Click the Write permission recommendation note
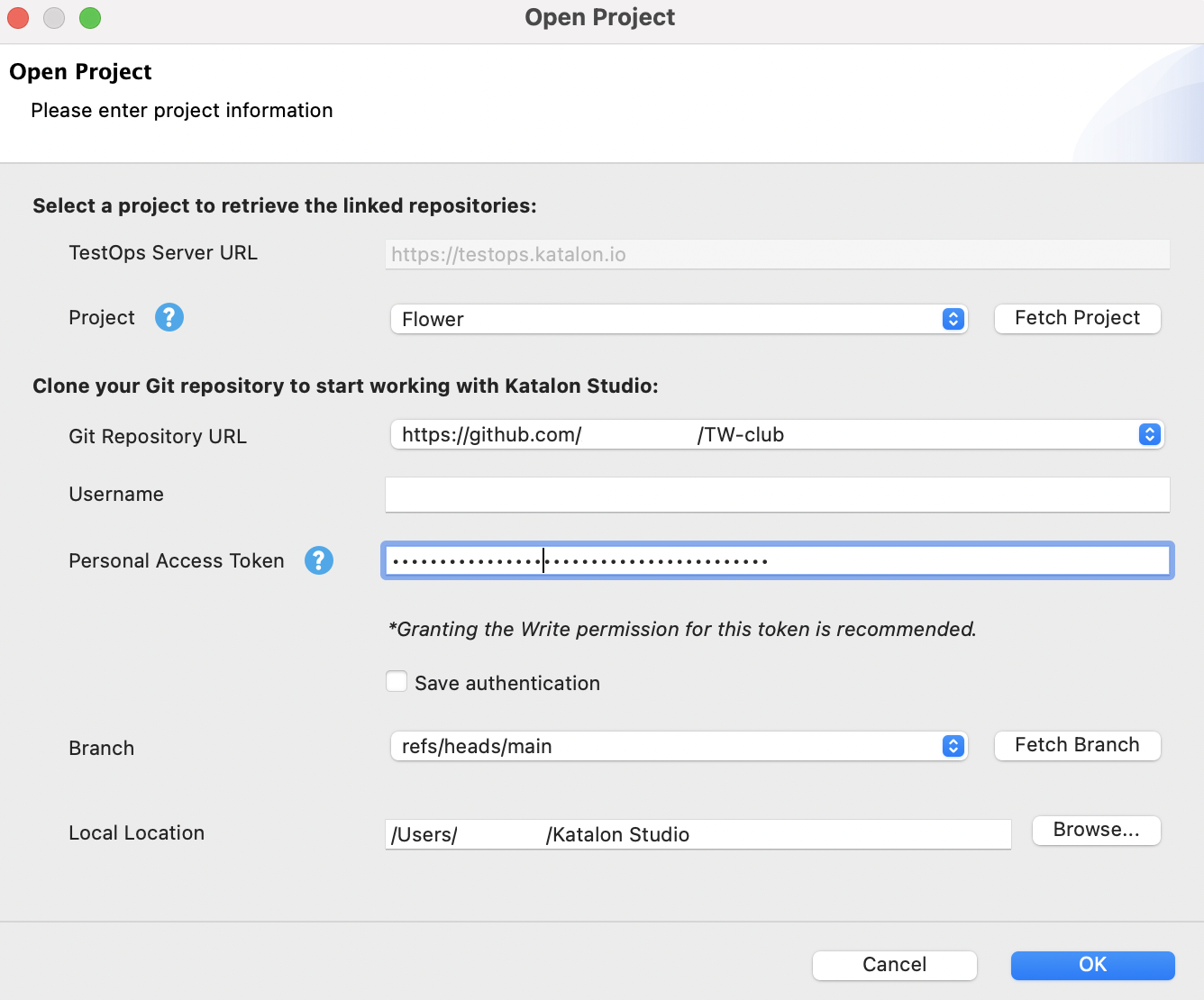Screen dimensions: 1204x1000 tap(682, 629)
